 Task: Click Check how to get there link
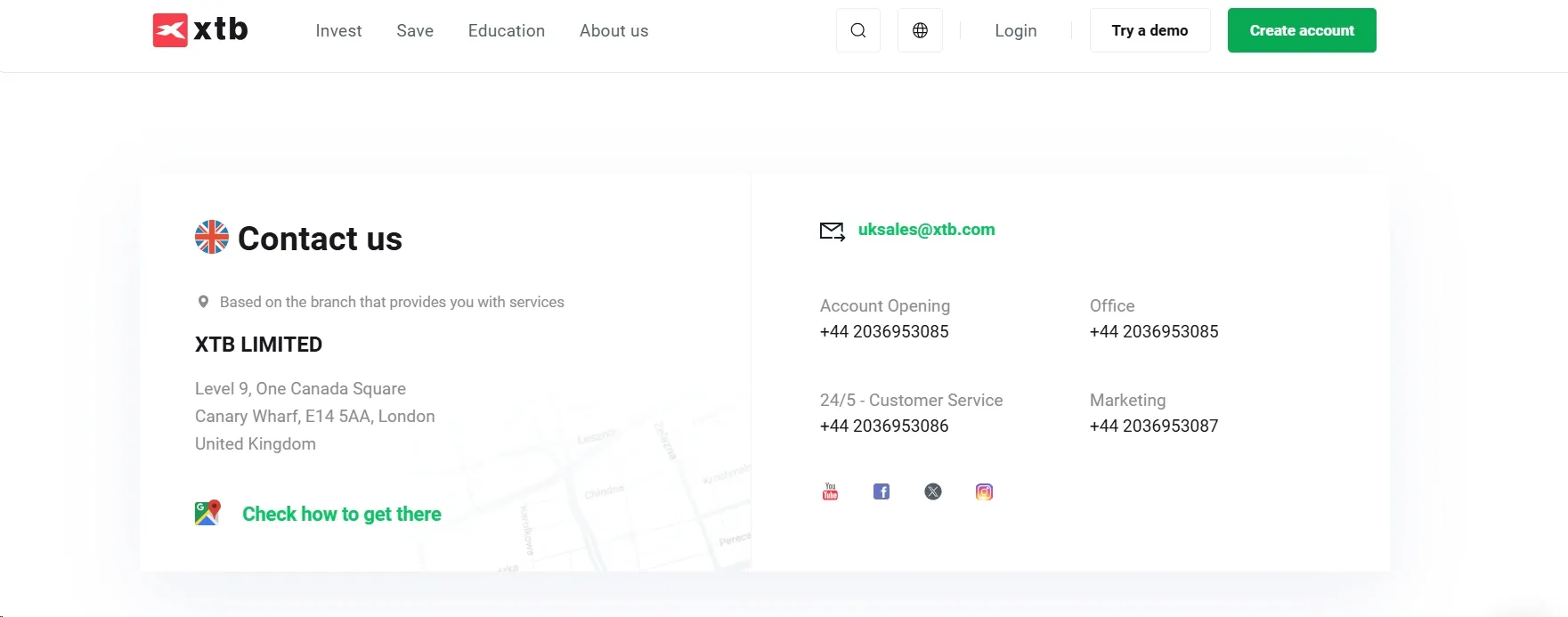[x=342, y=514]
